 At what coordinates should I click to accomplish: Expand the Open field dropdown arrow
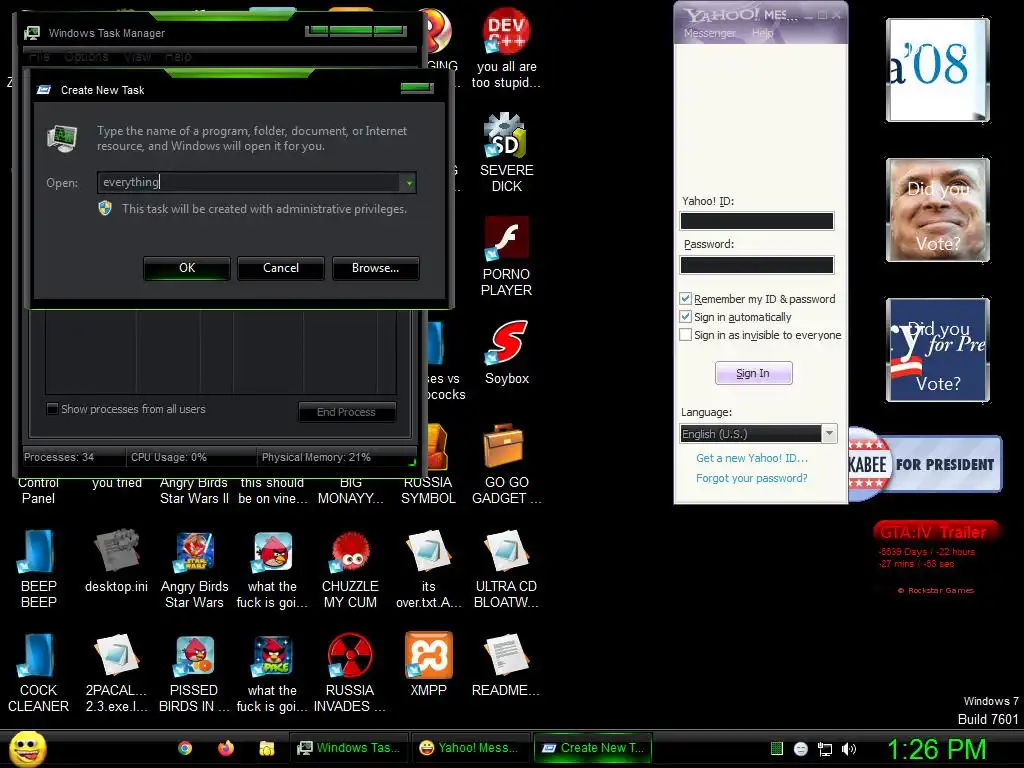click(409, 184)
